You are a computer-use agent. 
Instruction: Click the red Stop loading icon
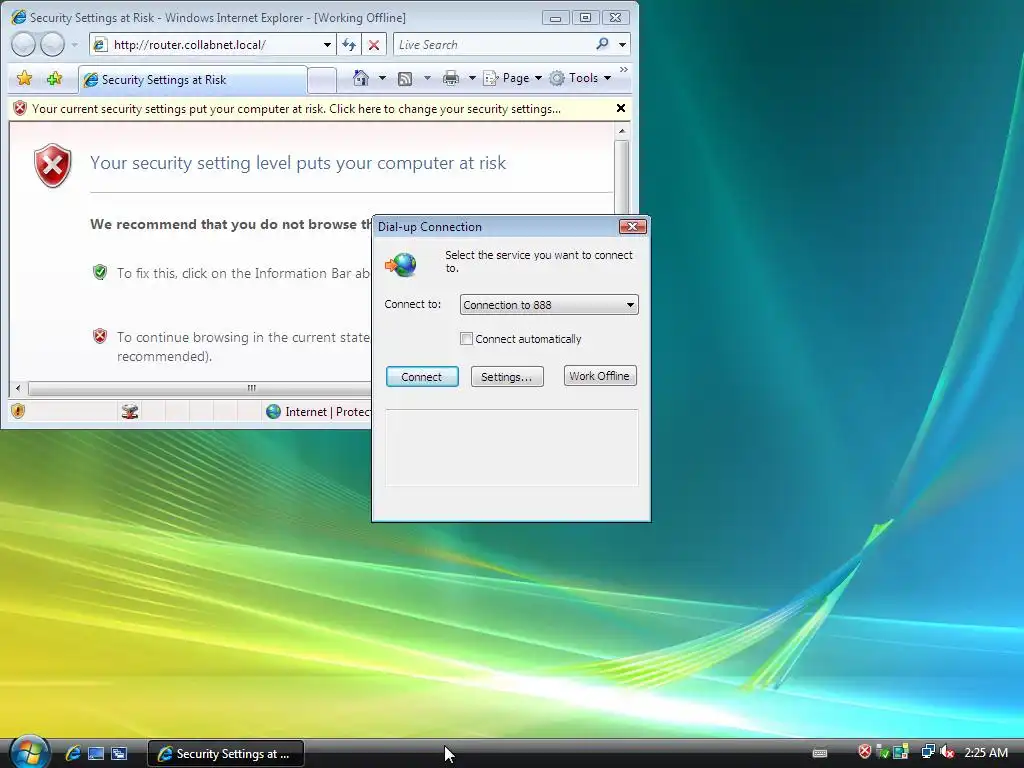tap(374, 44)
